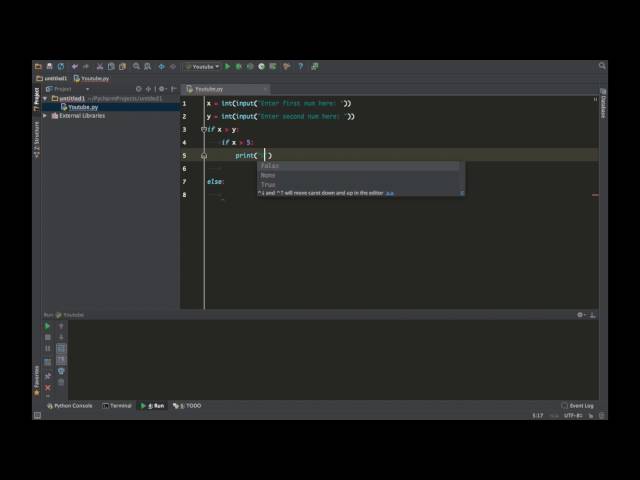The width and height of the screenshot is (640, 480).
Task: Click Collapse All icon in Project panel
Action: click(149, 89)
